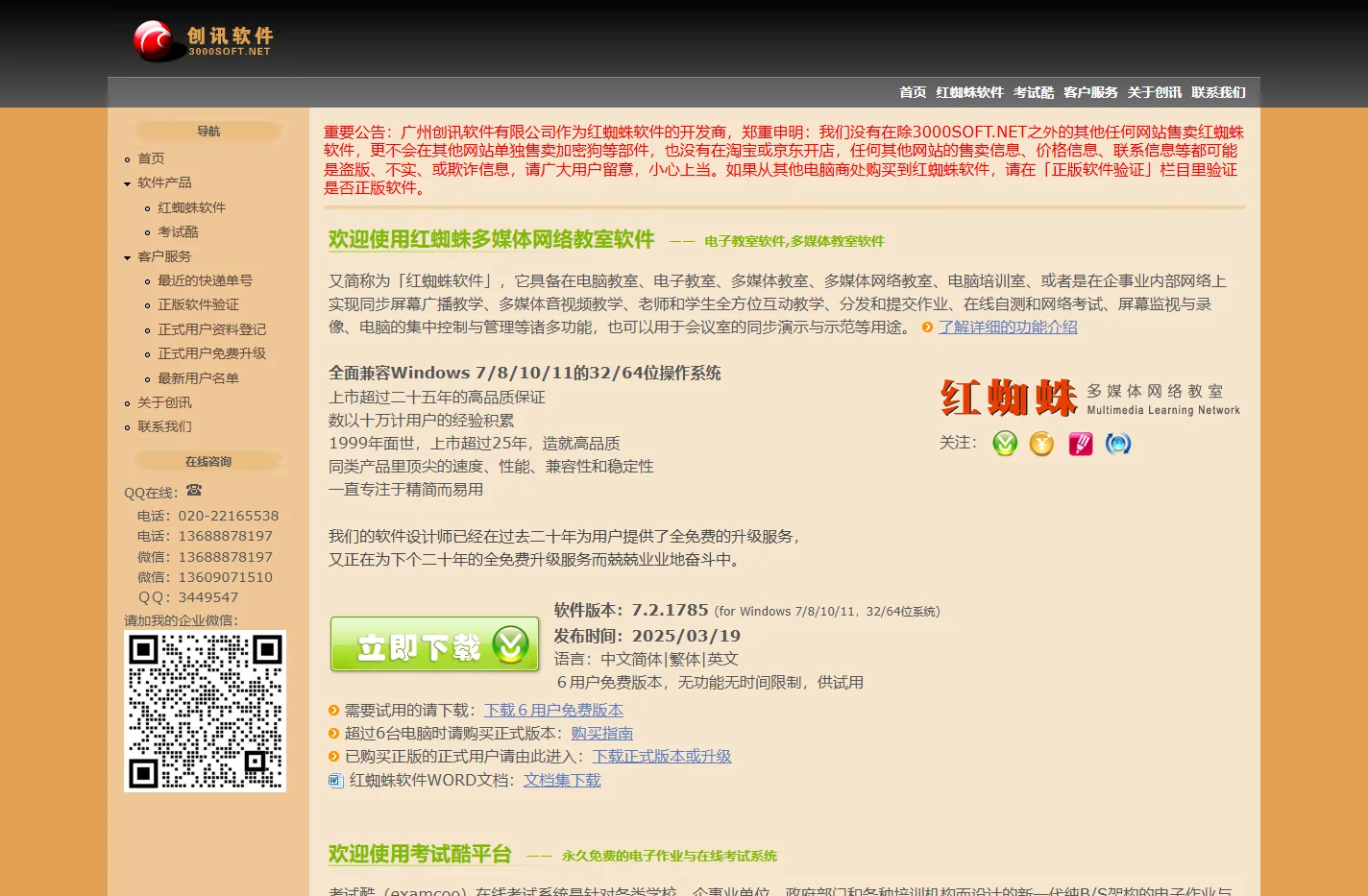Open the 购买指南 link
Image resolution: width=1368 pixels, height=896 pixels.
click(x=602, y=734)
